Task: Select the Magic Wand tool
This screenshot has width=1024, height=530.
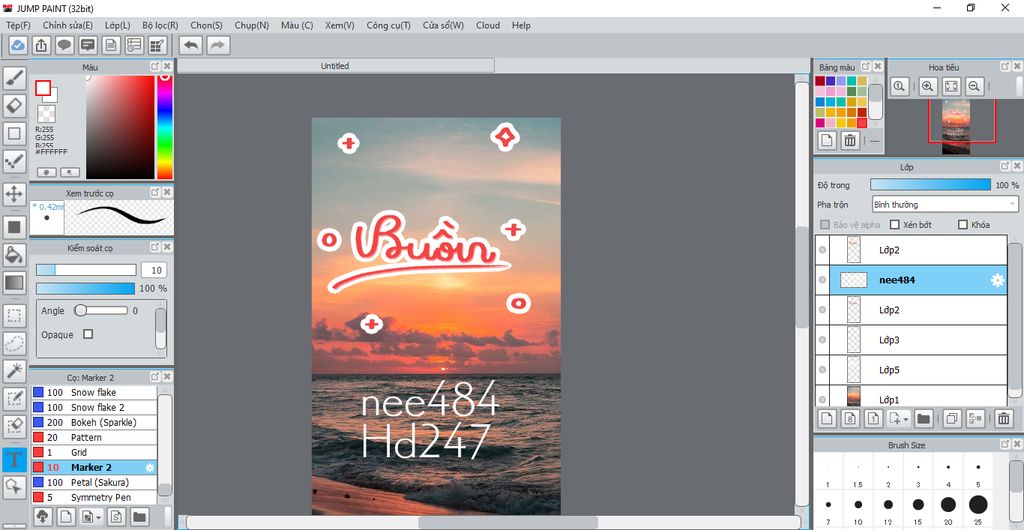Action: pyautogui.click(x=14, y=371)
